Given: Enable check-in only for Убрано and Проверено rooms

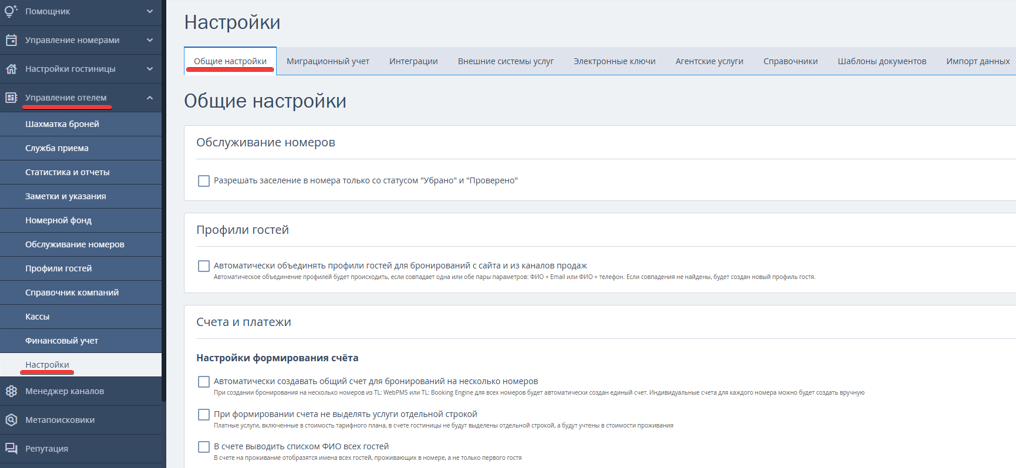Looking at the screenshot, I should [203, 181].
